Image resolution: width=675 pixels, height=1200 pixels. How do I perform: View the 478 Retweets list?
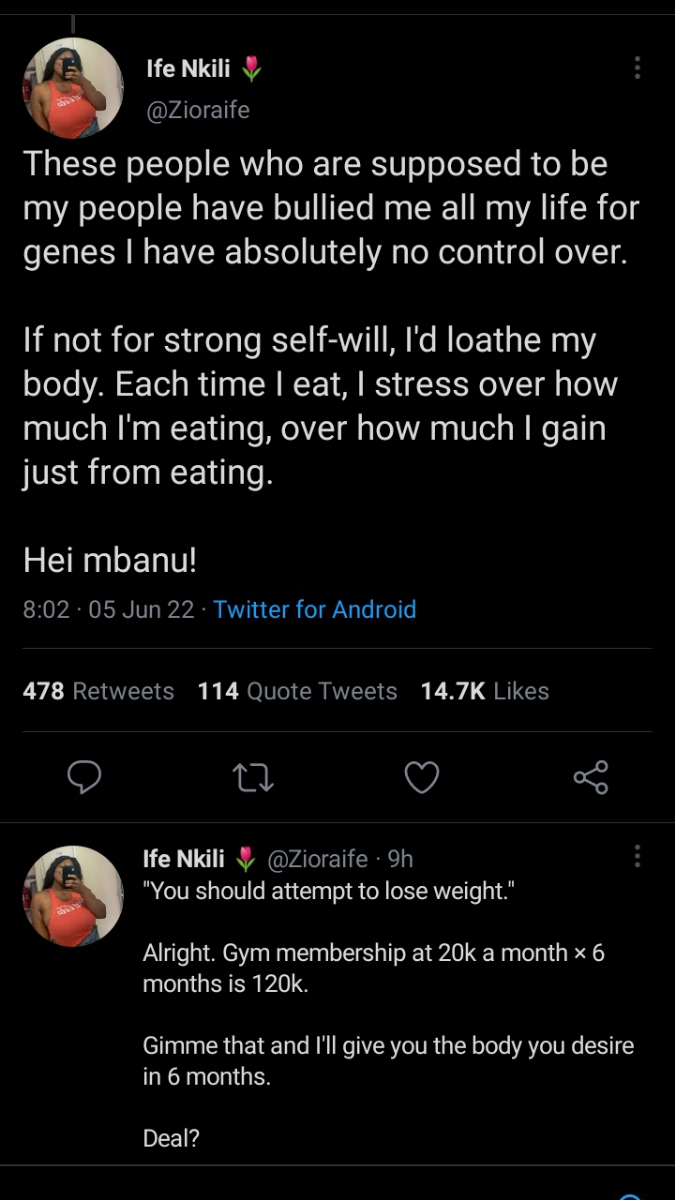[x=98, y=691]
